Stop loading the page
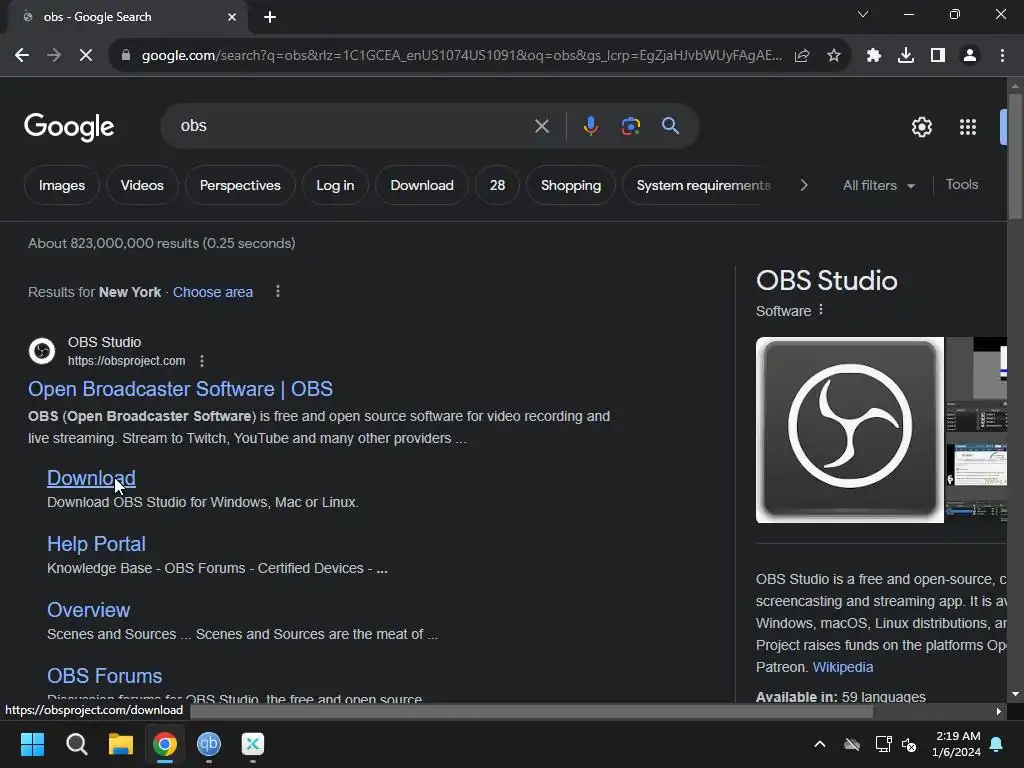 pyautogui.click(x=86, y=56)
